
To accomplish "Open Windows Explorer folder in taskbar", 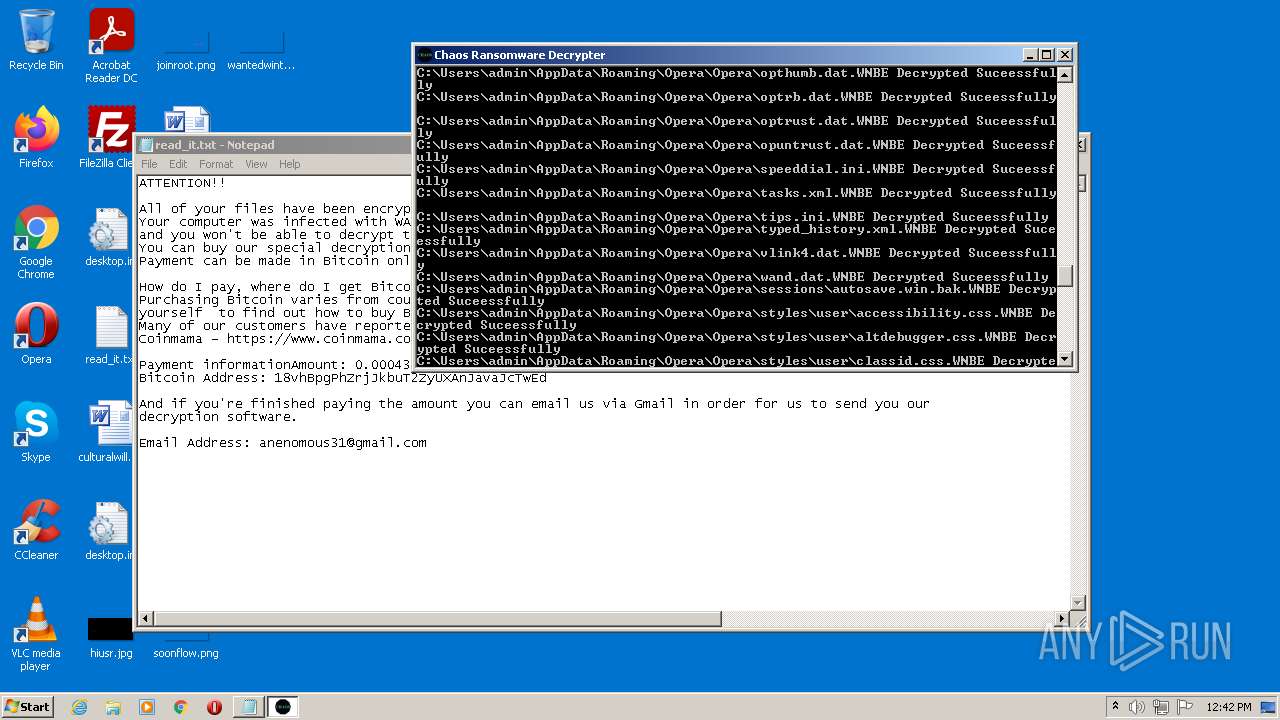I will click(x=113, y=707).
